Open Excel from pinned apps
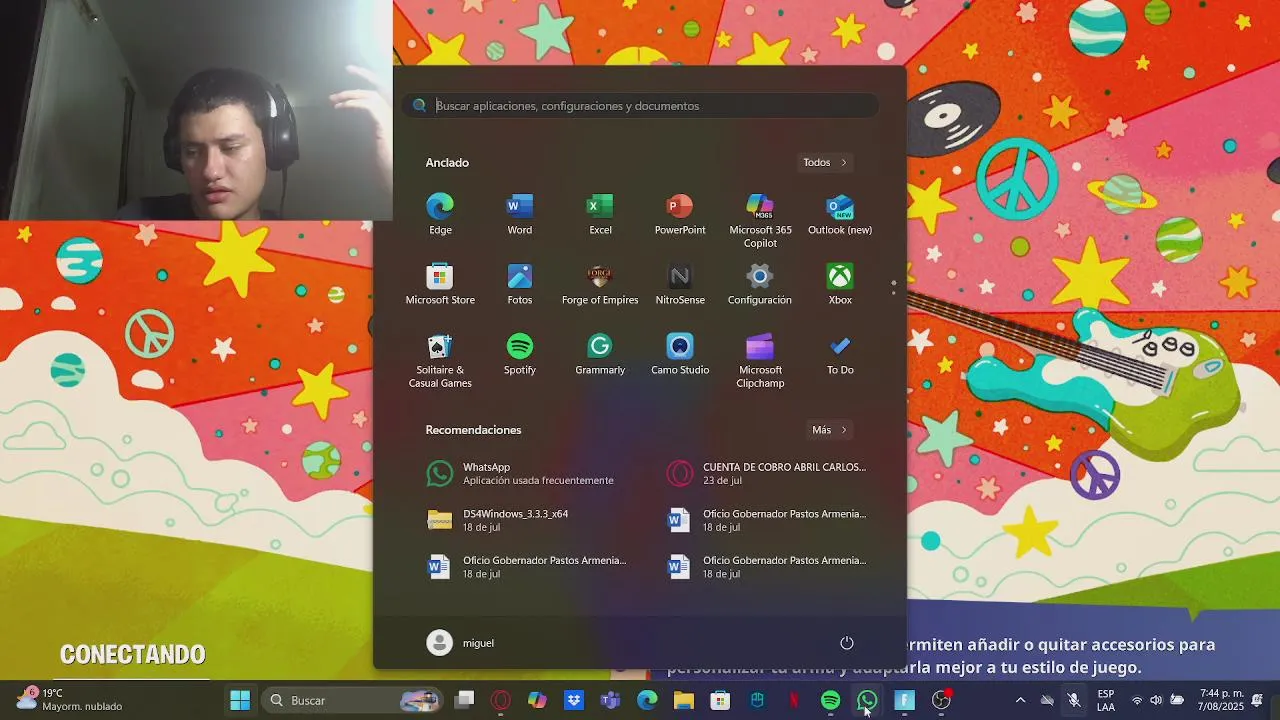 click(x=600, y=215)
